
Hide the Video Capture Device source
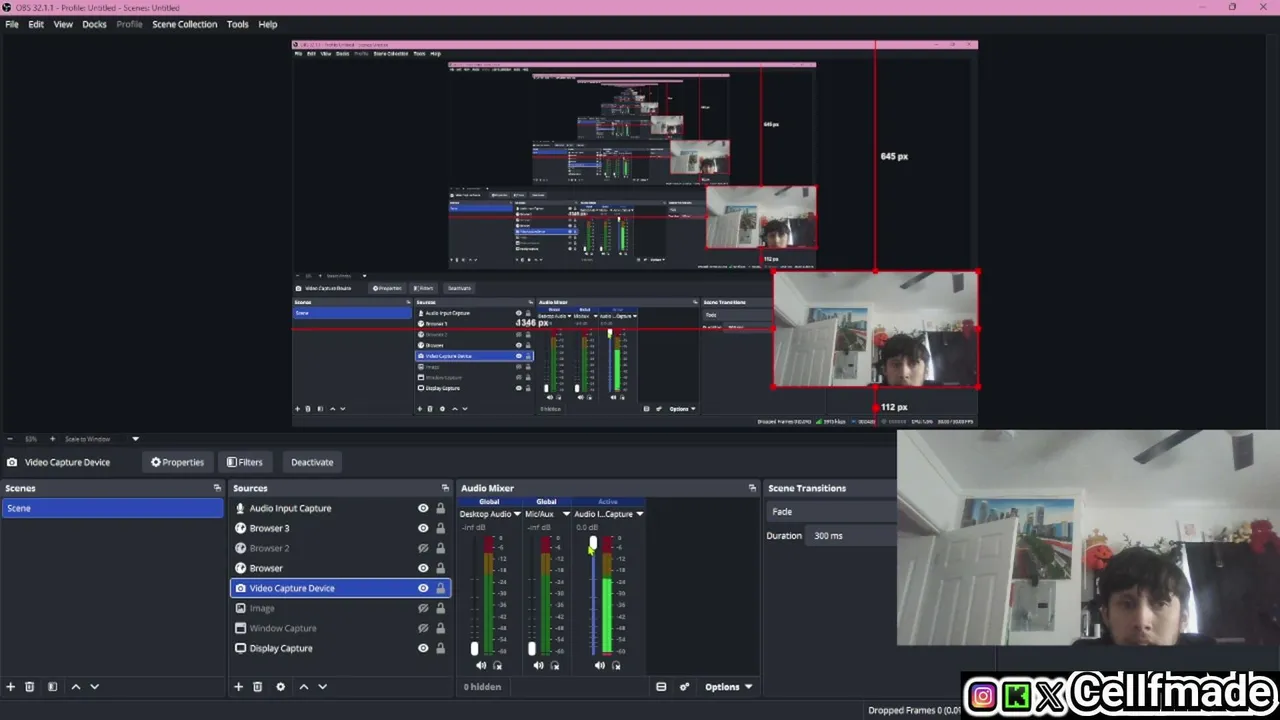tap(423, 588)
